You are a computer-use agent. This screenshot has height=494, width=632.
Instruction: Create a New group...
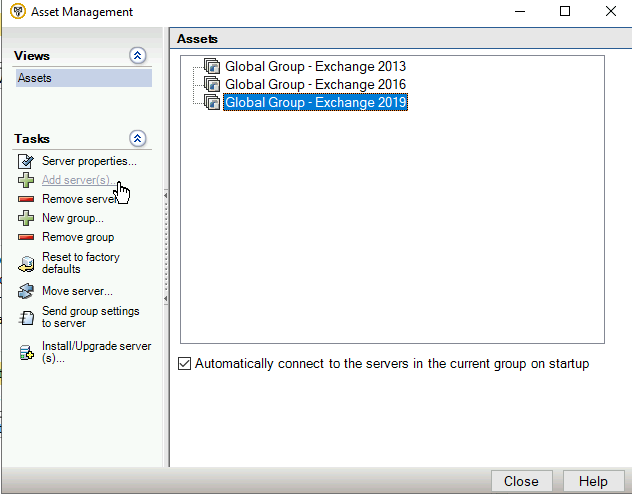(73, 218)
